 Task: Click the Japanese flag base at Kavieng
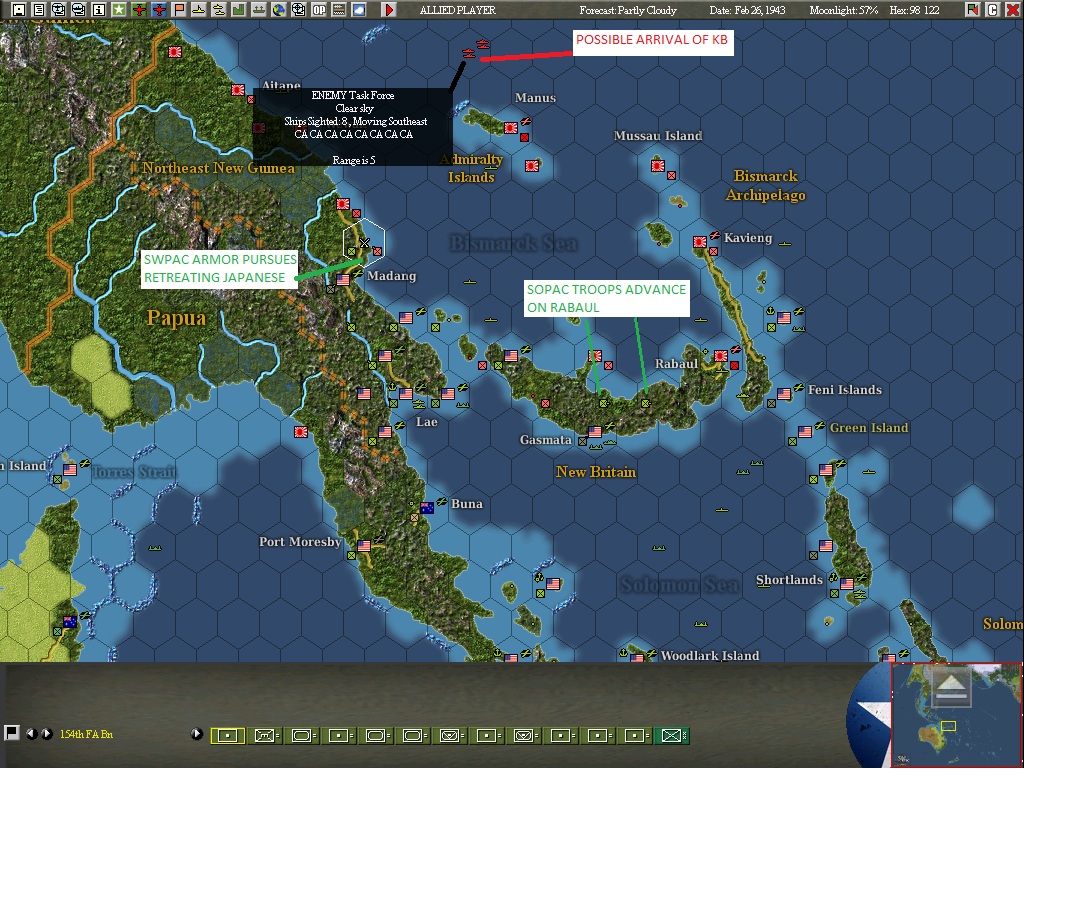tap(700, 242)
